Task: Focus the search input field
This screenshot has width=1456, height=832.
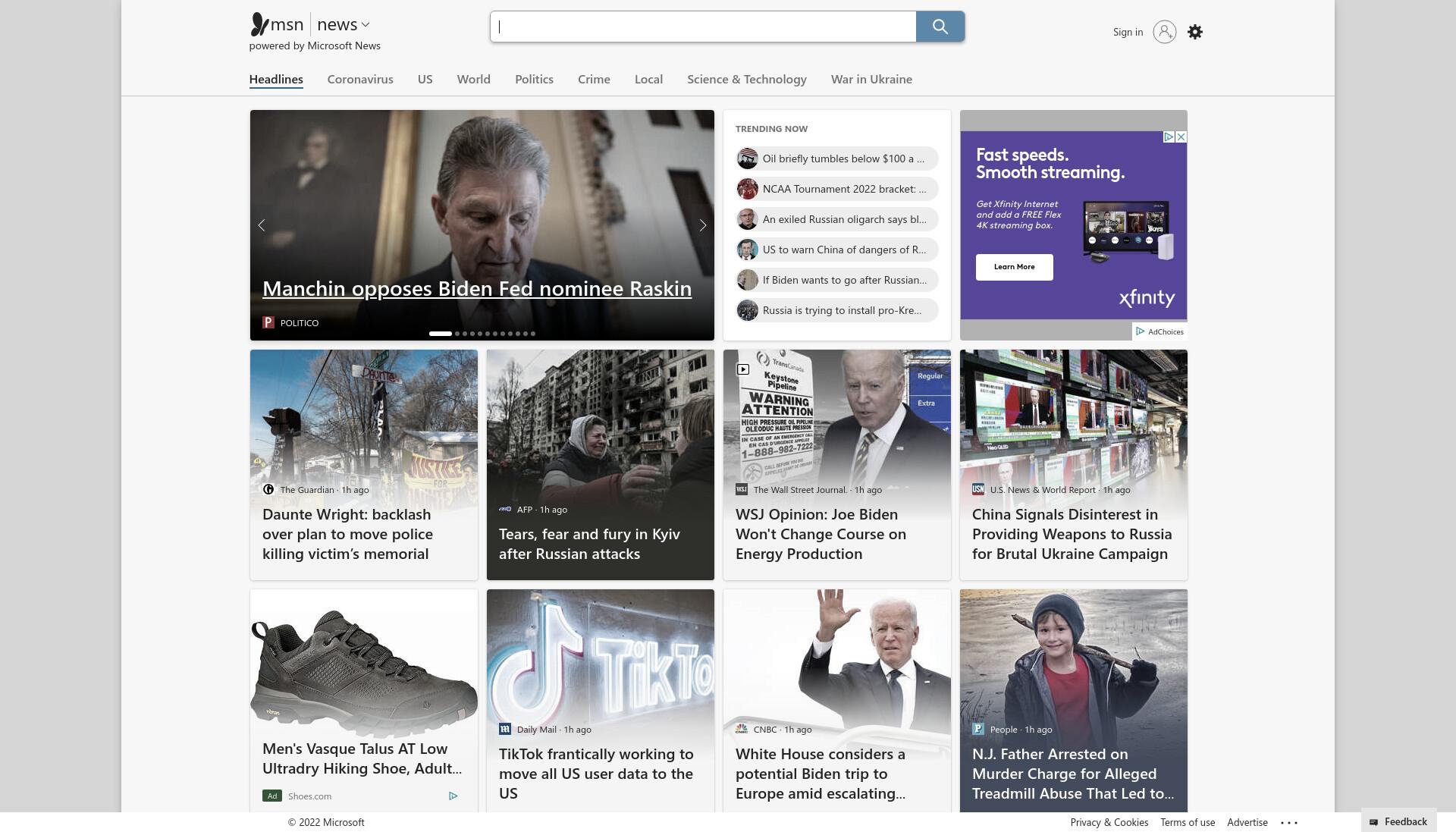Action: point(703,27)
